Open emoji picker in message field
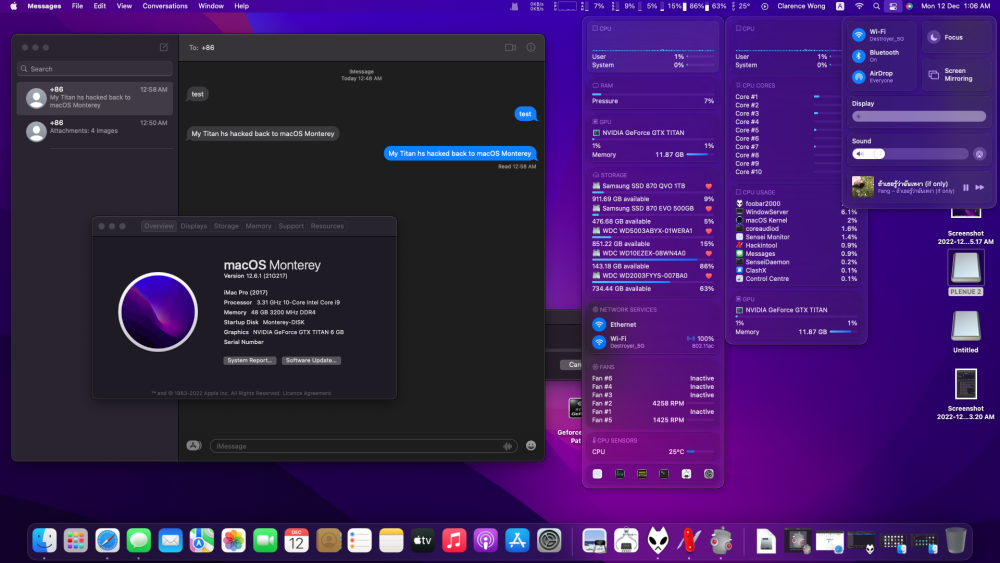 531,446
